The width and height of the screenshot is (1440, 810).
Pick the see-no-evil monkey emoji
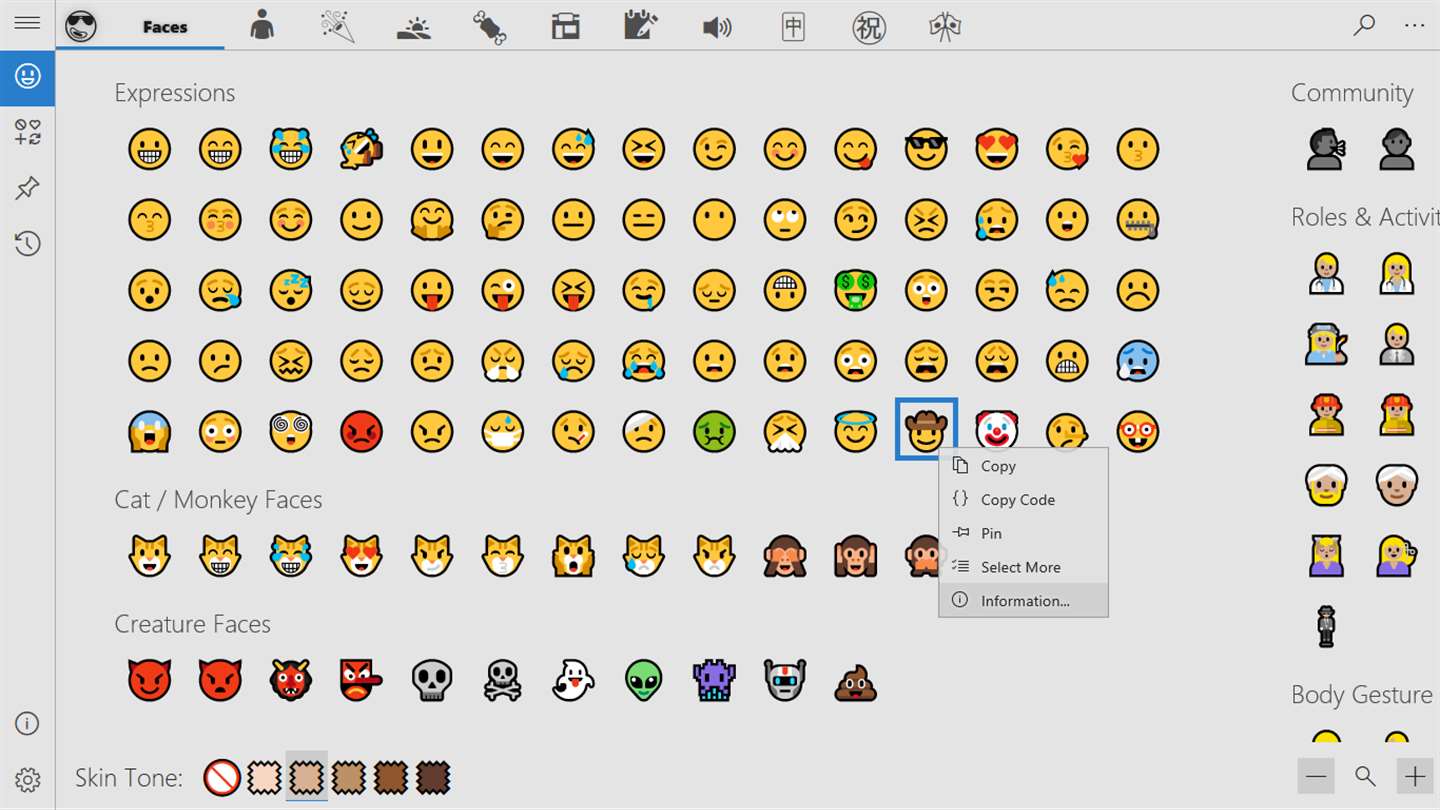pyautogui.click(x=785, y=556)
